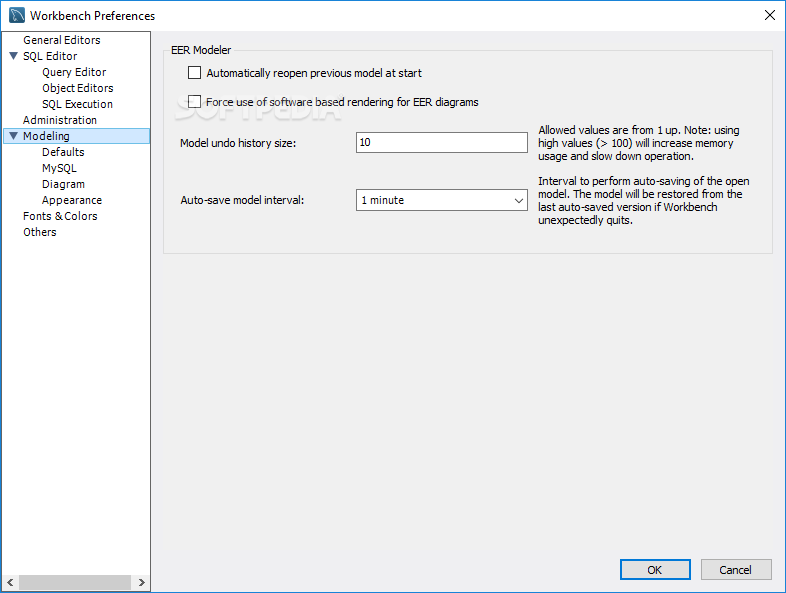786x593 pixels.
Task: Select Diagram under Modeling
Action: pyautogui.click(x=63, y=184)
